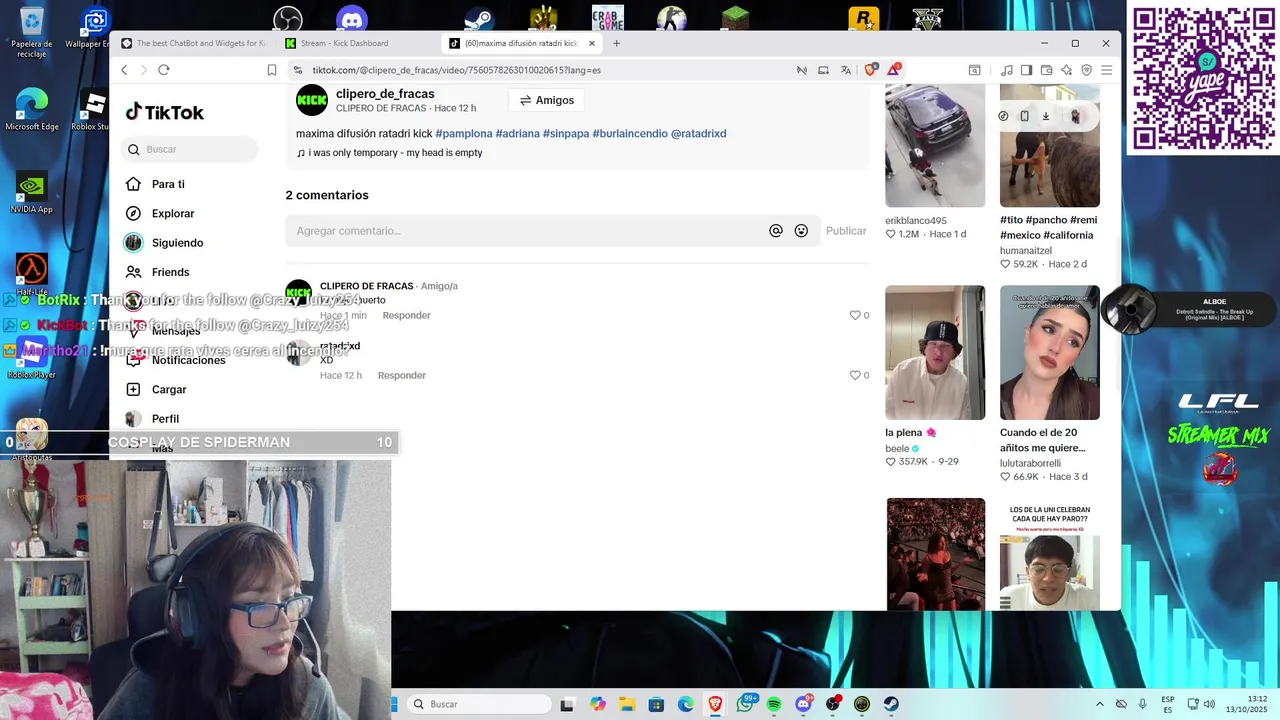The width and height of the screenshot is (1280, 720).
Task: Open File Explorer from the taskbar
Action: 627,704
